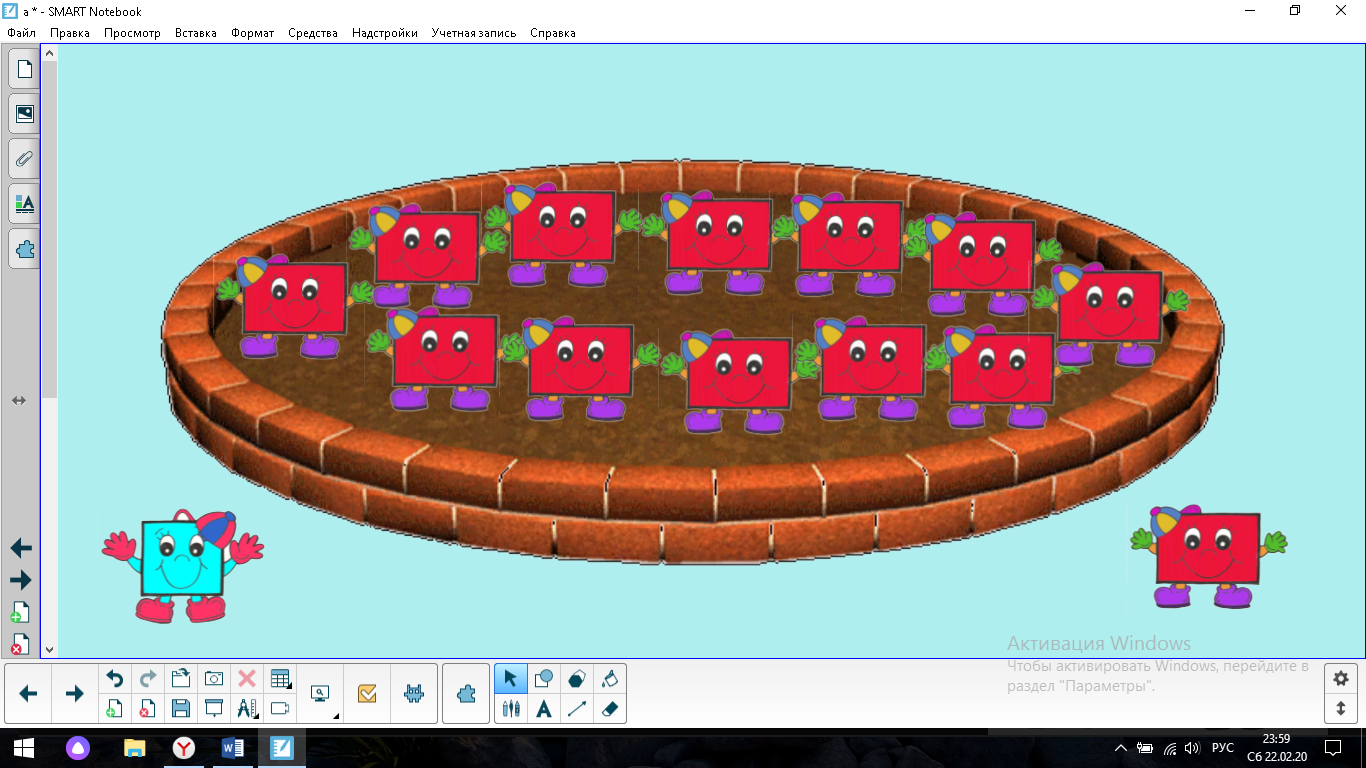Activate the Select arrow pointer tool
Viewport: 1366px width, 768px height.
511,679
